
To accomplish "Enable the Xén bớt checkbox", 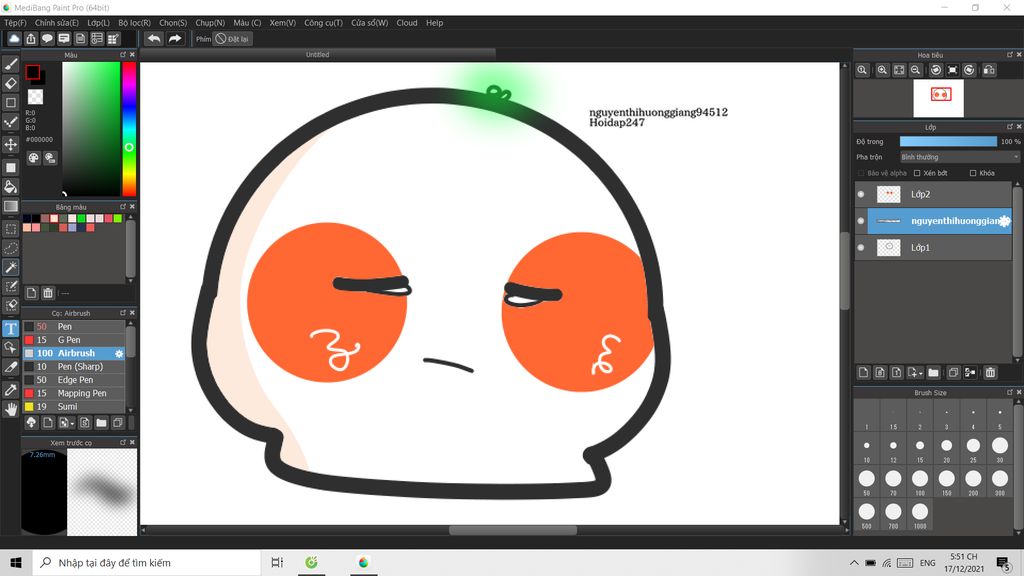I will point(917,173).
